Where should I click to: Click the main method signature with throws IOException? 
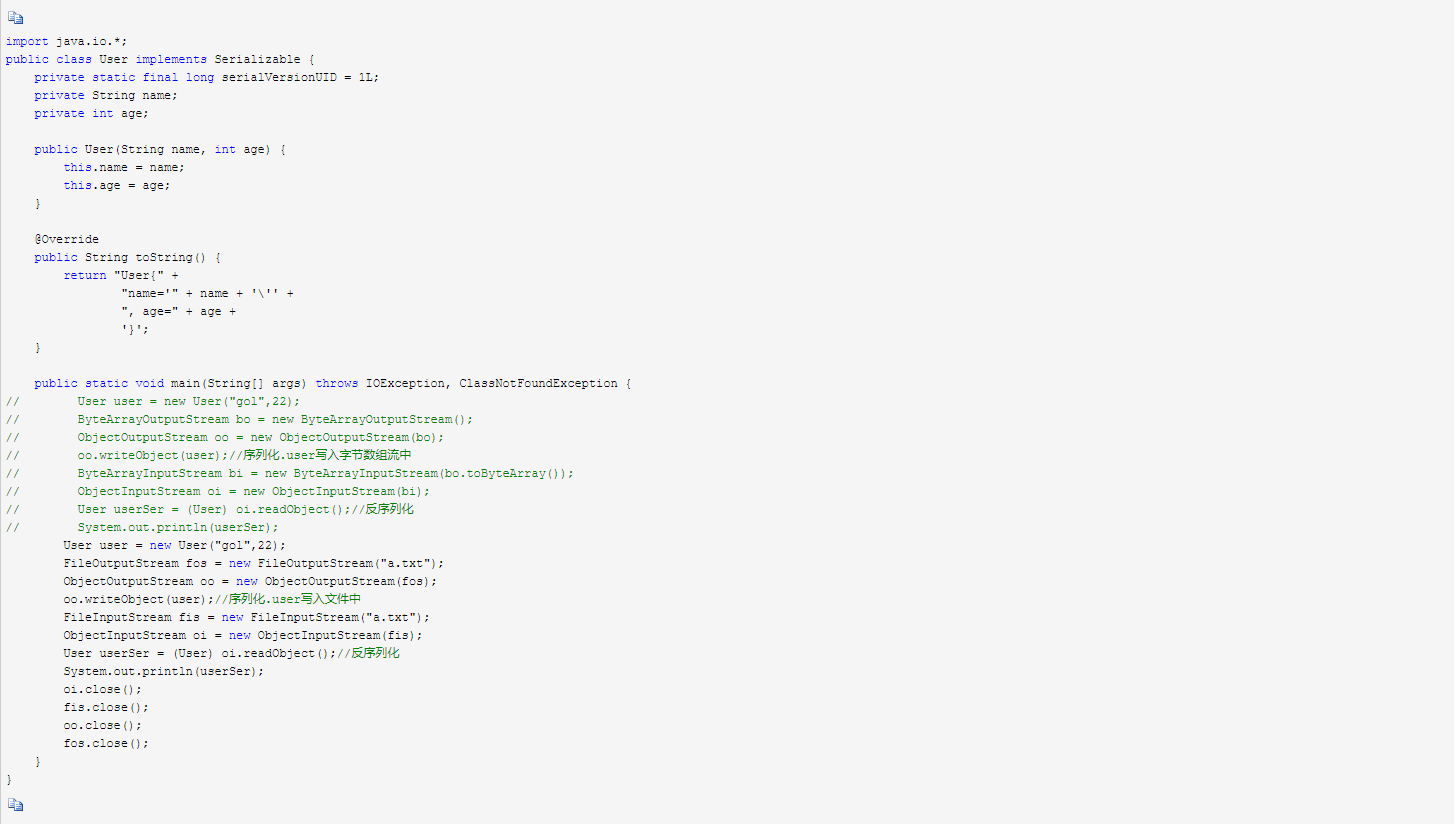(x=332, y=383)
